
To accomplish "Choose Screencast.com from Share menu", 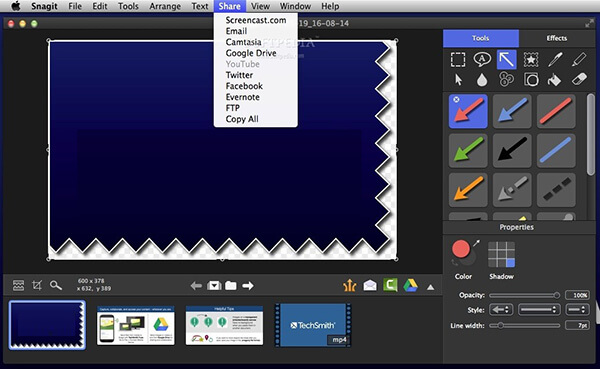I will pyautogui.click(x=256, y=20).
